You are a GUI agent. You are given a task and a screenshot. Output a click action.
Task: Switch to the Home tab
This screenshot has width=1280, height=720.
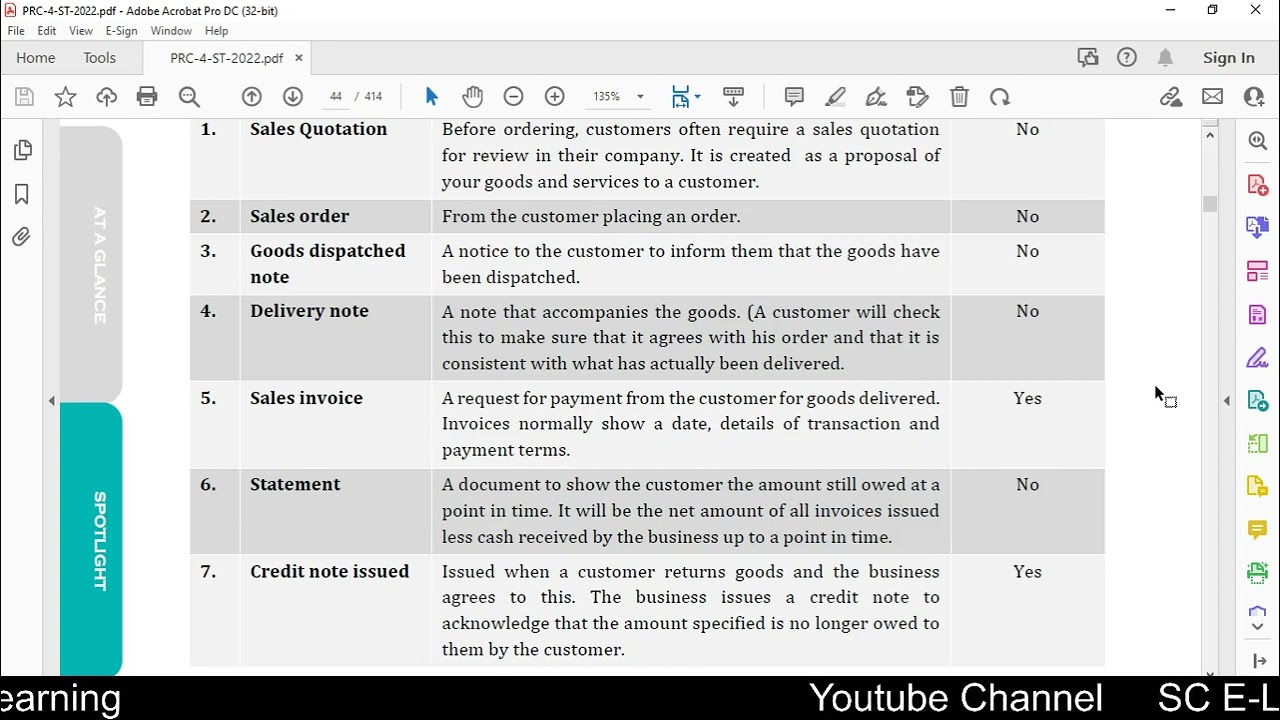(36, 58)
